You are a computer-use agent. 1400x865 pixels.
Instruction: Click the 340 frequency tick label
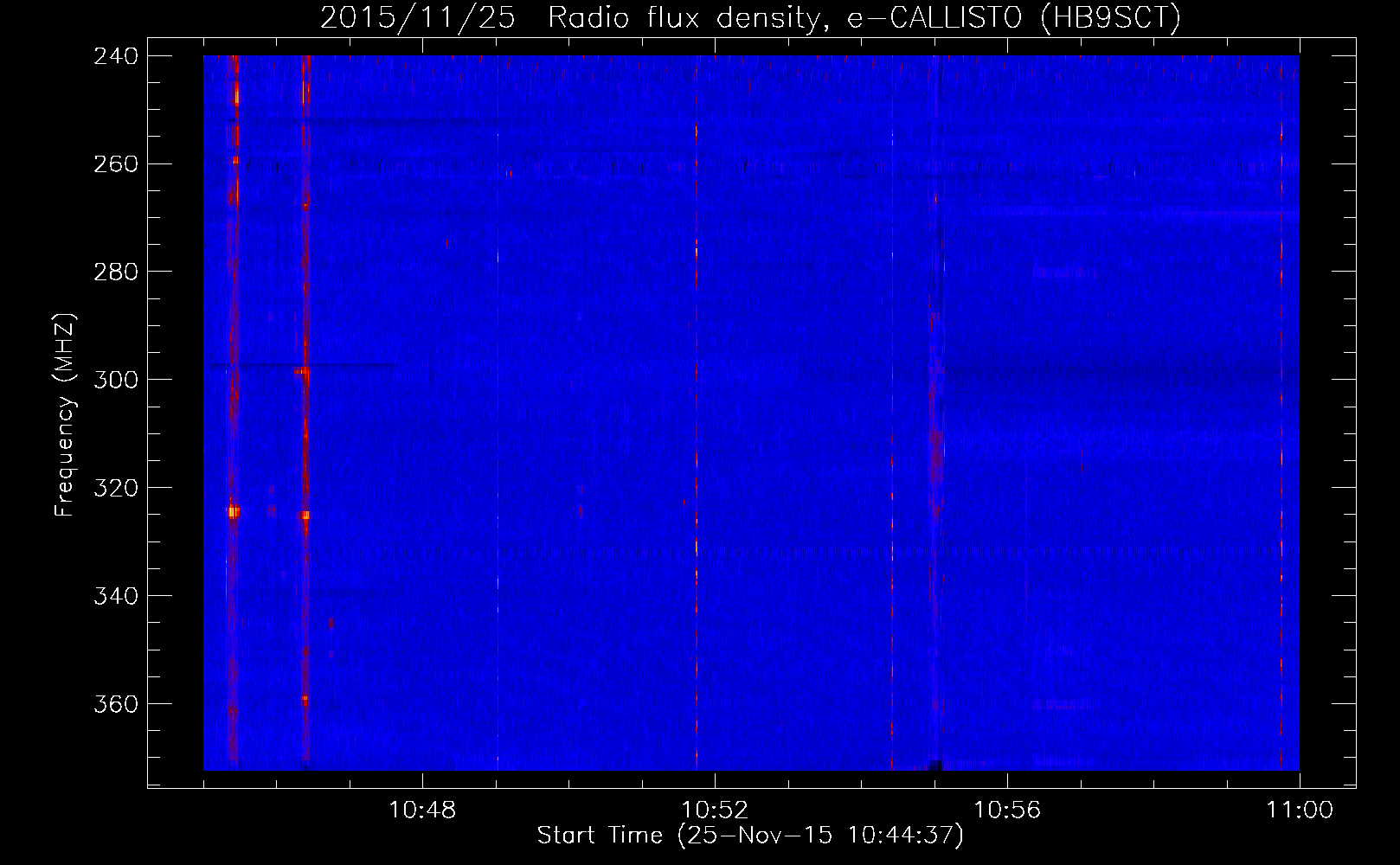click(116, 596)
